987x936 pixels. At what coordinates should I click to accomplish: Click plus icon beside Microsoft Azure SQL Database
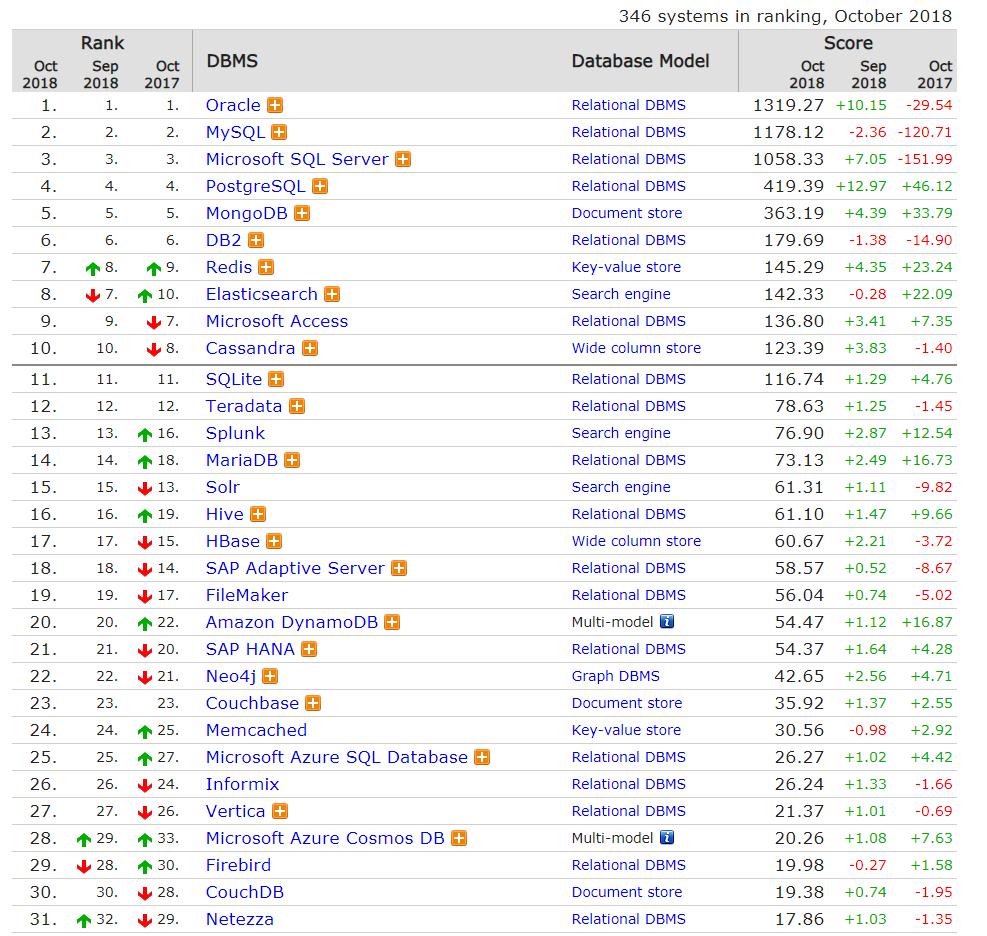point(482,757)
